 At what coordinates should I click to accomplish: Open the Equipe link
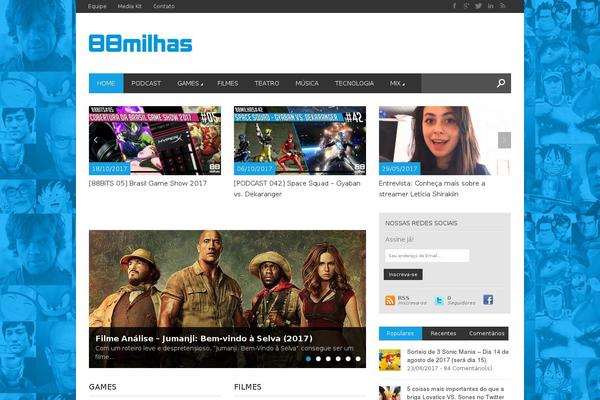pos(97,6)
